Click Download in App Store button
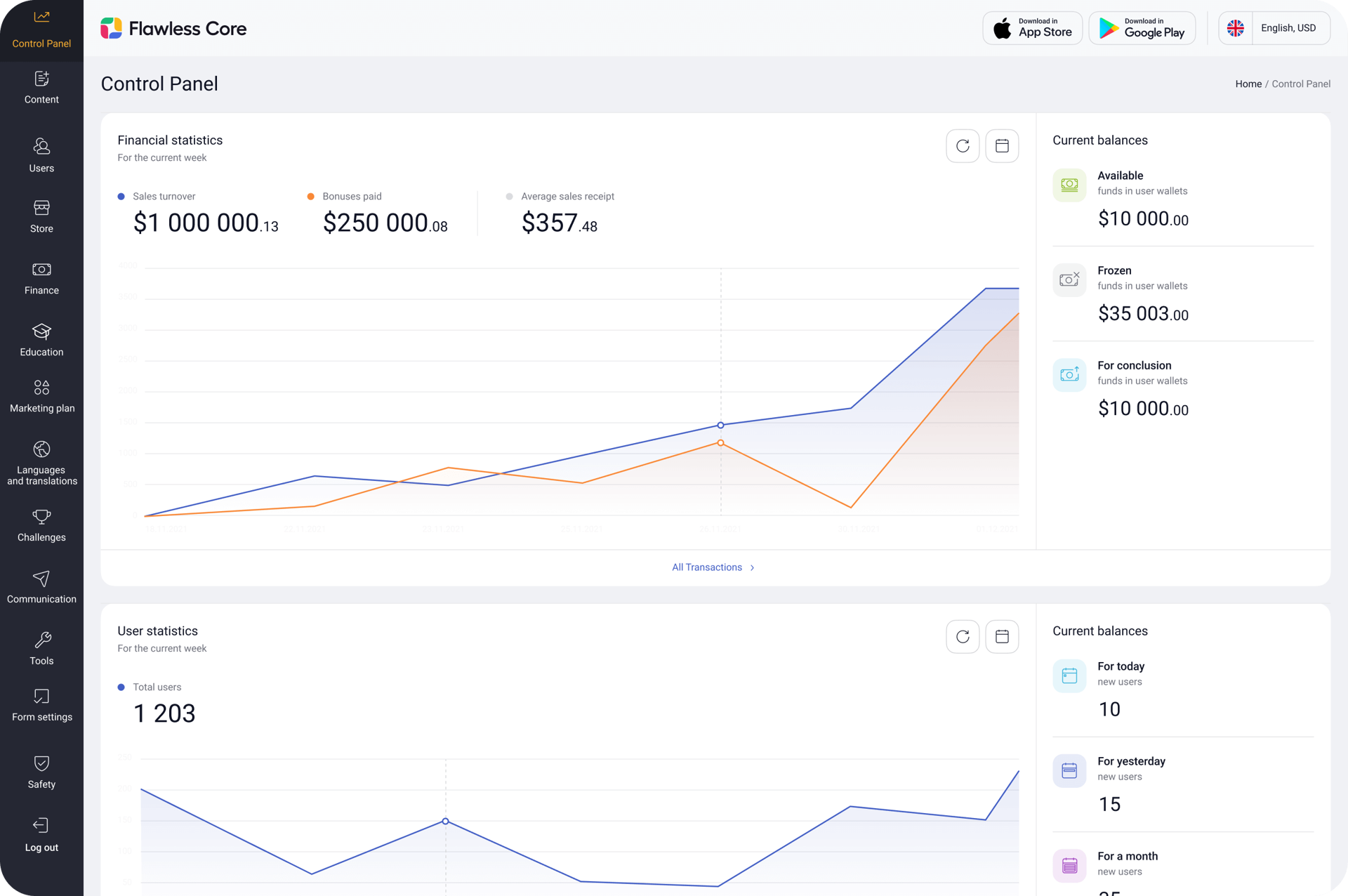The width and height of the screenshot is (1348, 896). point(1032,28)
